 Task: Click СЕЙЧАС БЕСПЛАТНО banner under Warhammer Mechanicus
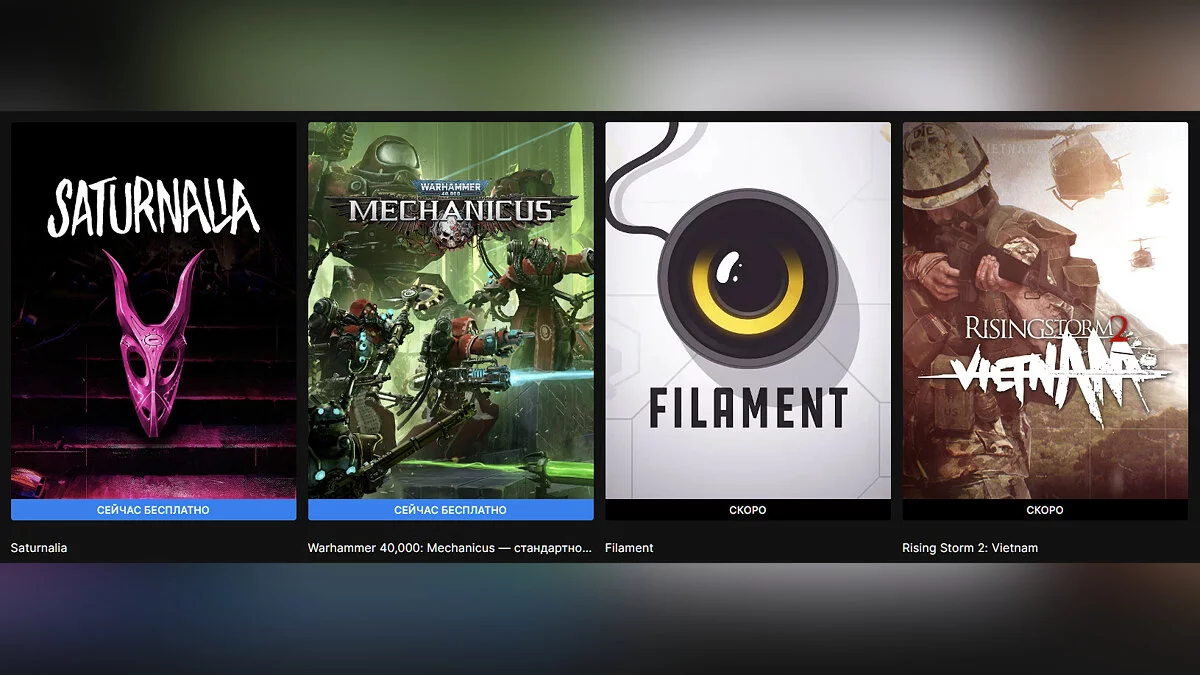point(450,510)
